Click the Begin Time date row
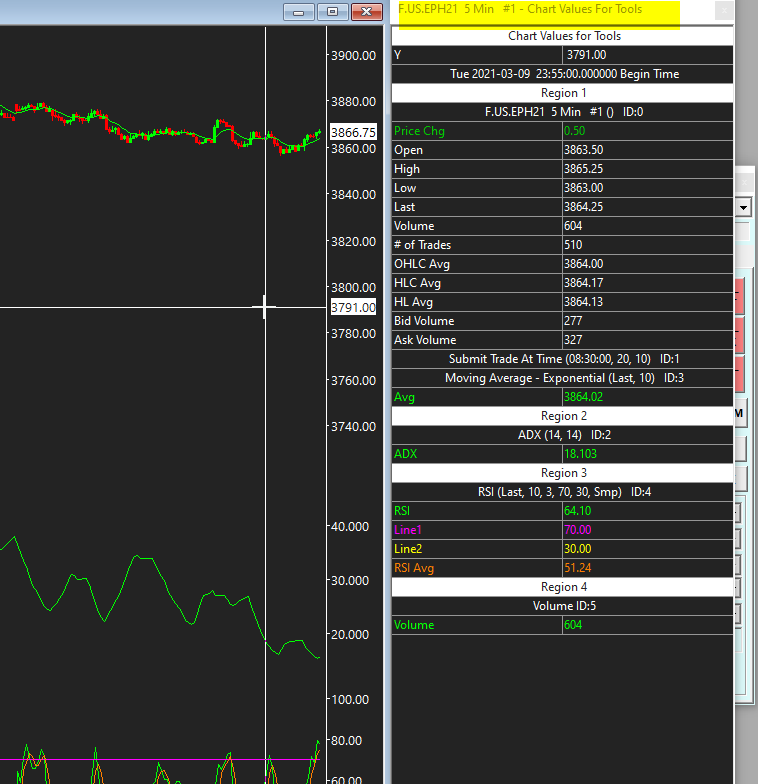 point(562,74)
